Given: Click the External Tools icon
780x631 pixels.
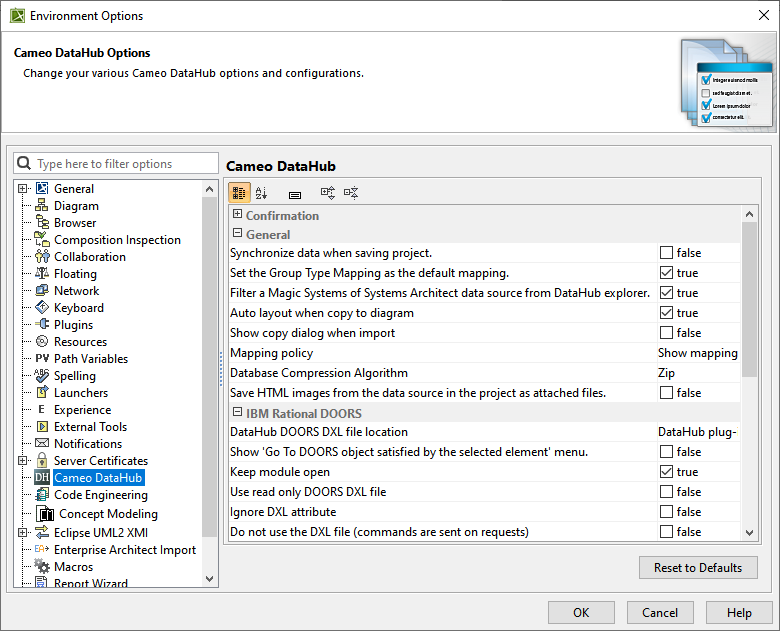Looking at the screenshot, I should [x=42, y=426].
